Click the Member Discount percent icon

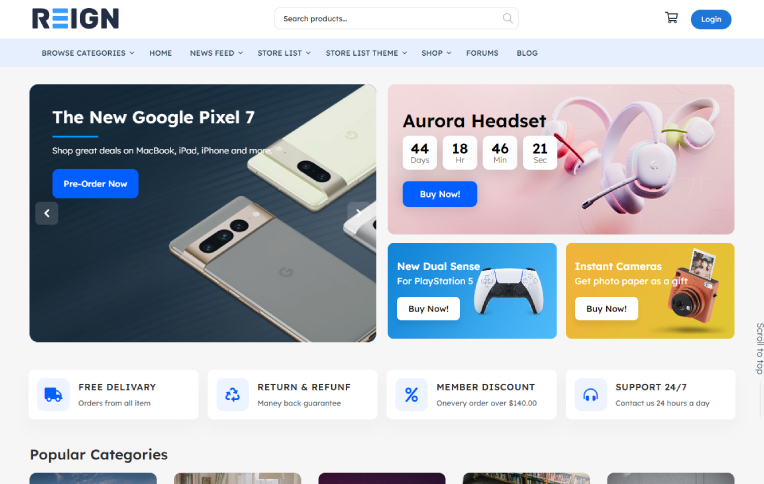[411, 394]
